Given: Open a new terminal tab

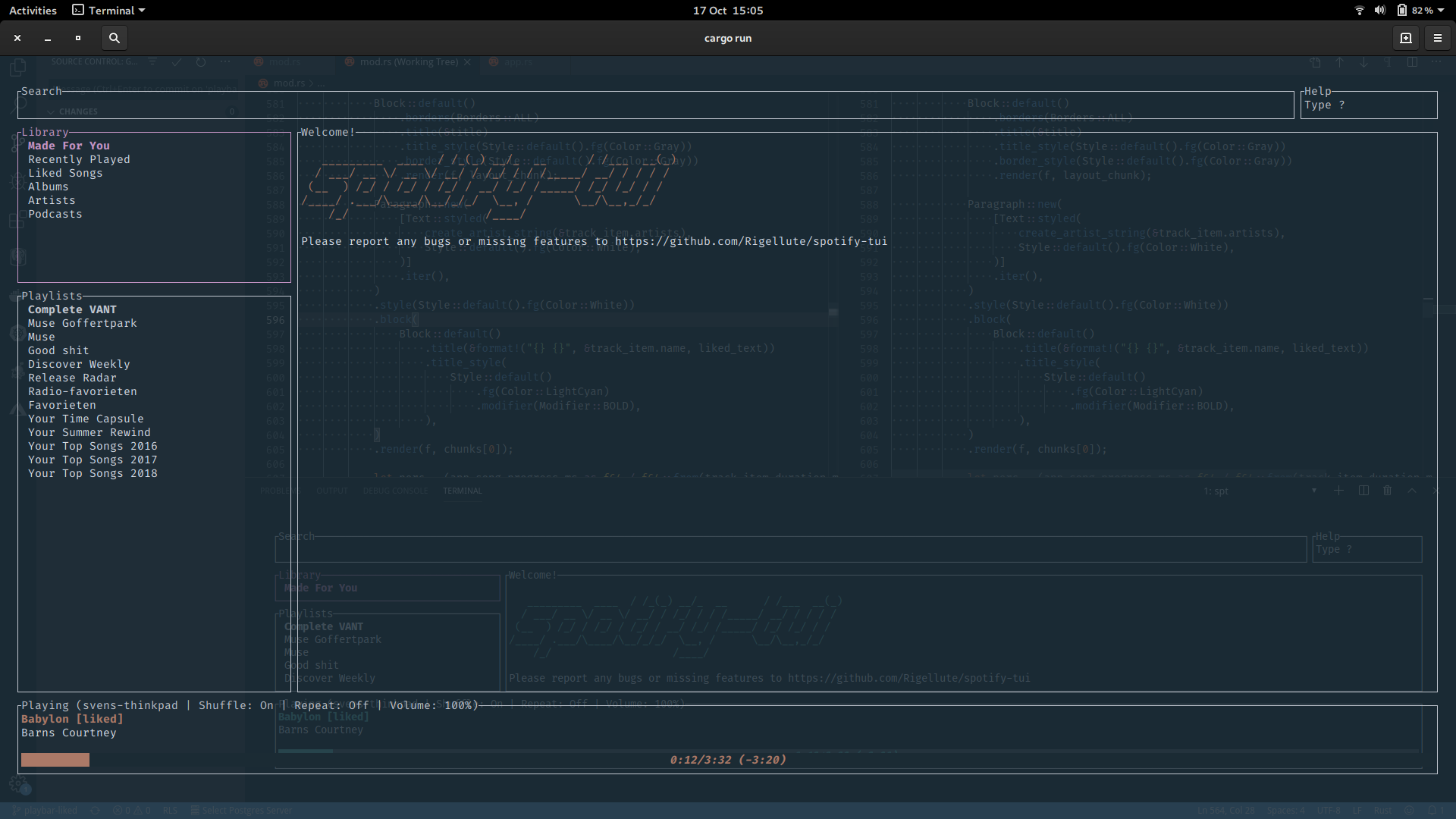Looking at the screenshot, I should point(1405,38).
